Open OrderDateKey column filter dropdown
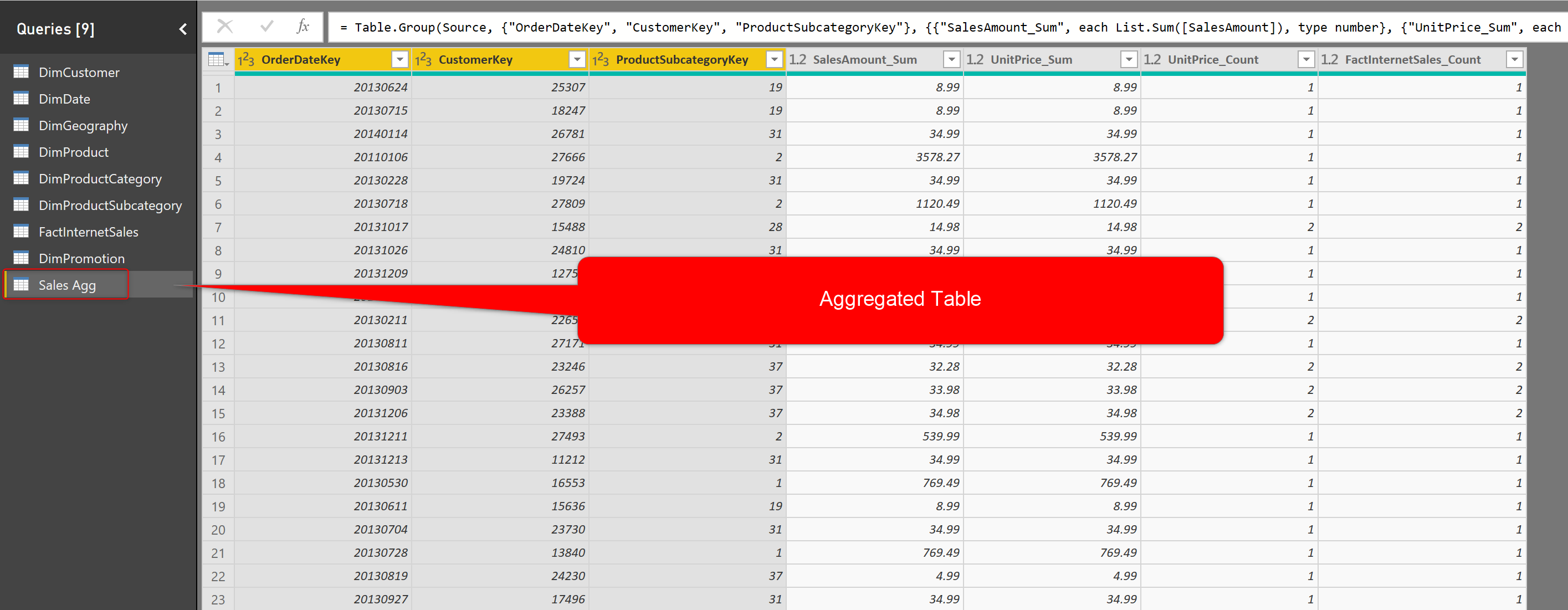The width and height of the screenshot is (1568, 610). [x=399, y=60]
